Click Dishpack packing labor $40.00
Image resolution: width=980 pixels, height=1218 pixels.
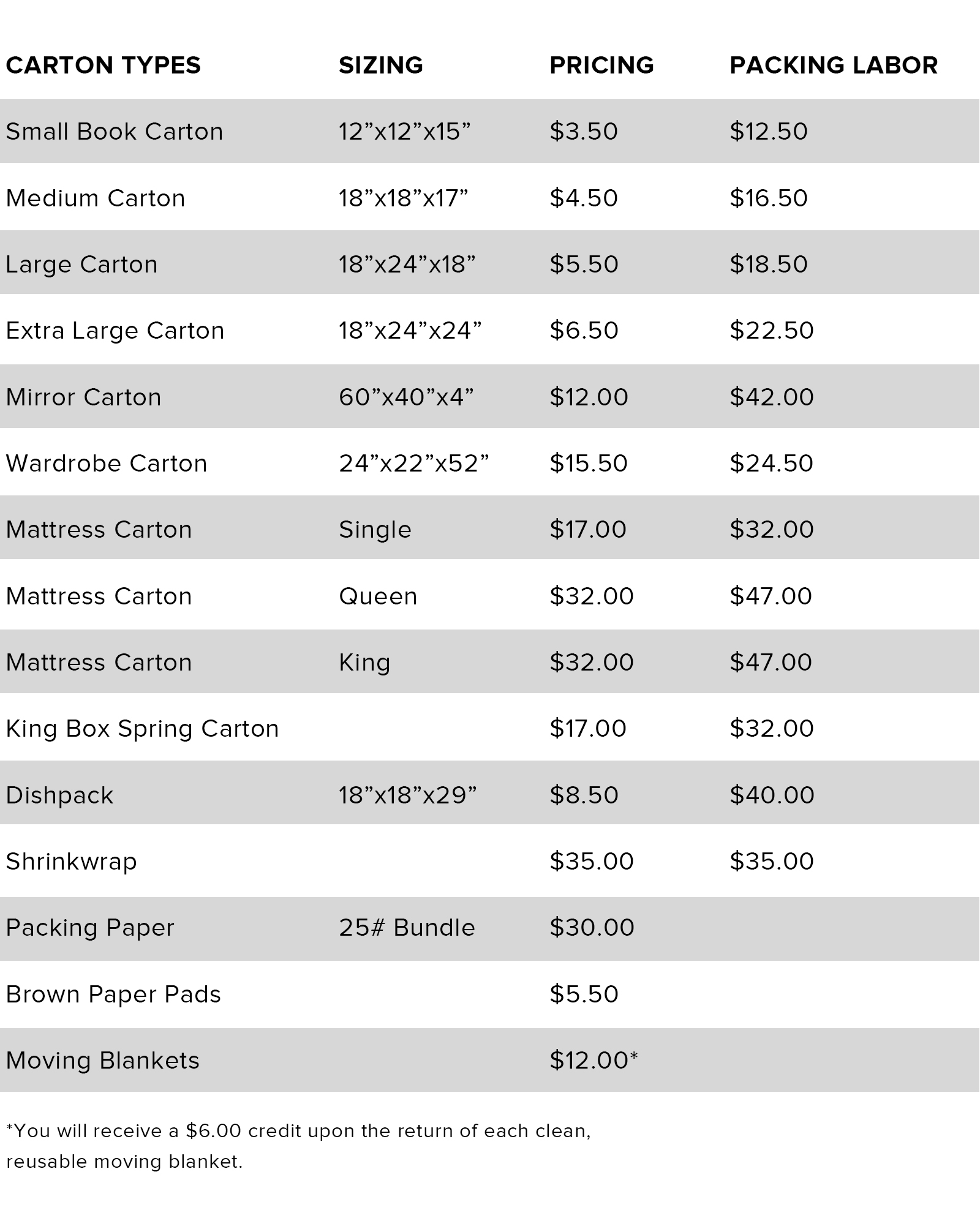click(x=772, y=795)
